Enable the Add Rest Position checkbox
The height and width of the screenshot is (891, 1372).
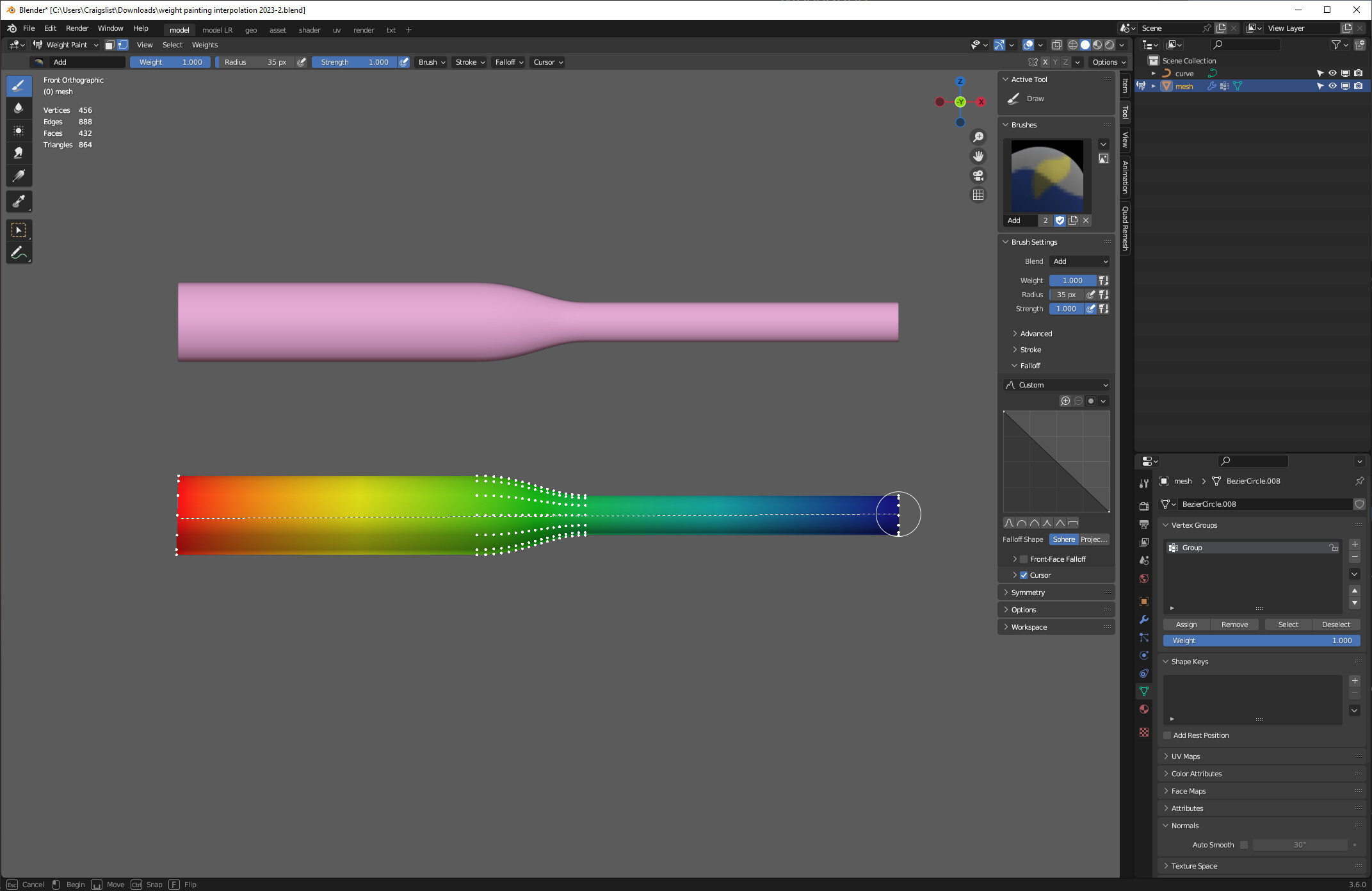tap(1167, 735)
